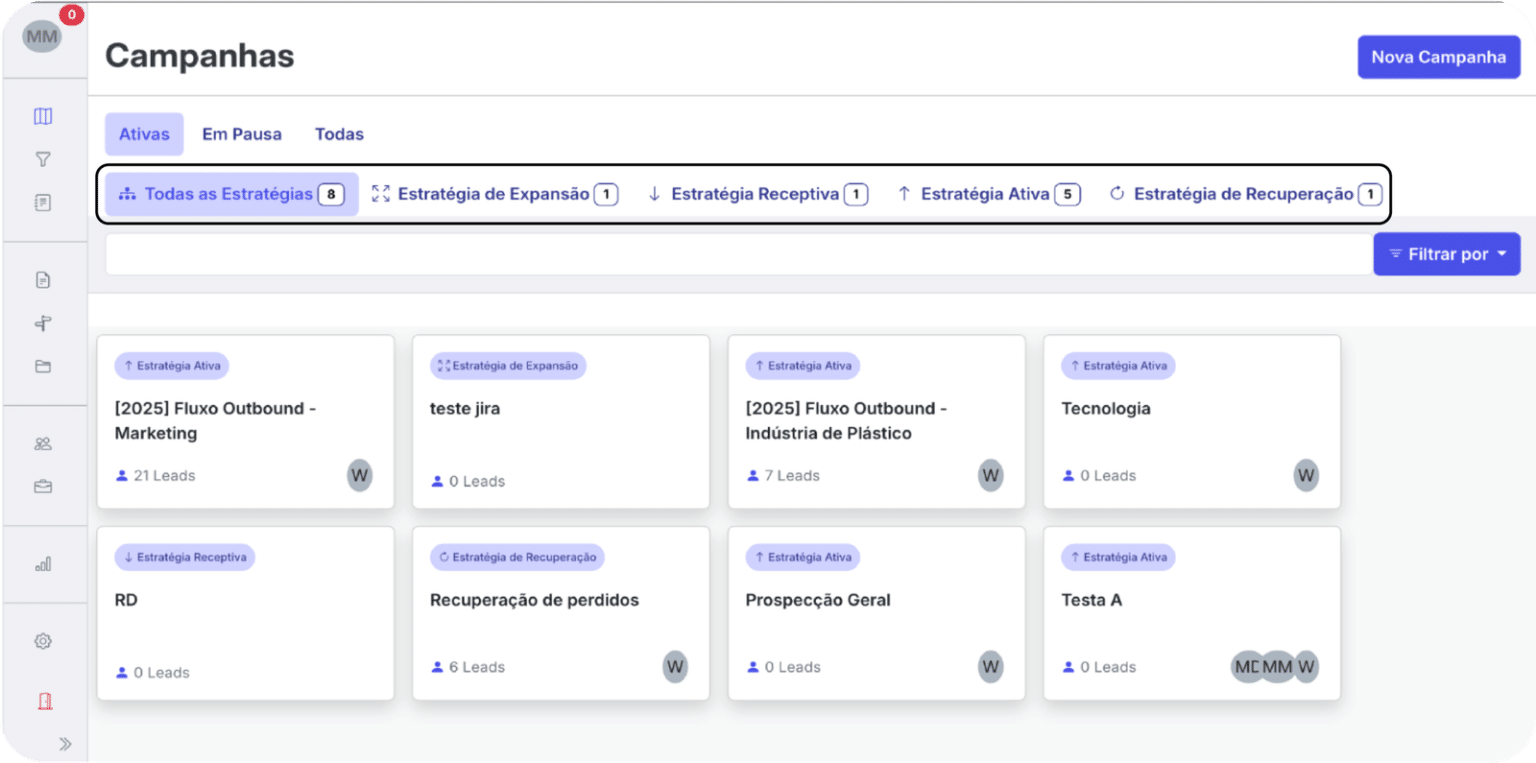Screen dimensions: 1536x763
Task: Click Estratégia Ativa tag on Indústria de Plástico card
Action: click(x=803, y=366)
